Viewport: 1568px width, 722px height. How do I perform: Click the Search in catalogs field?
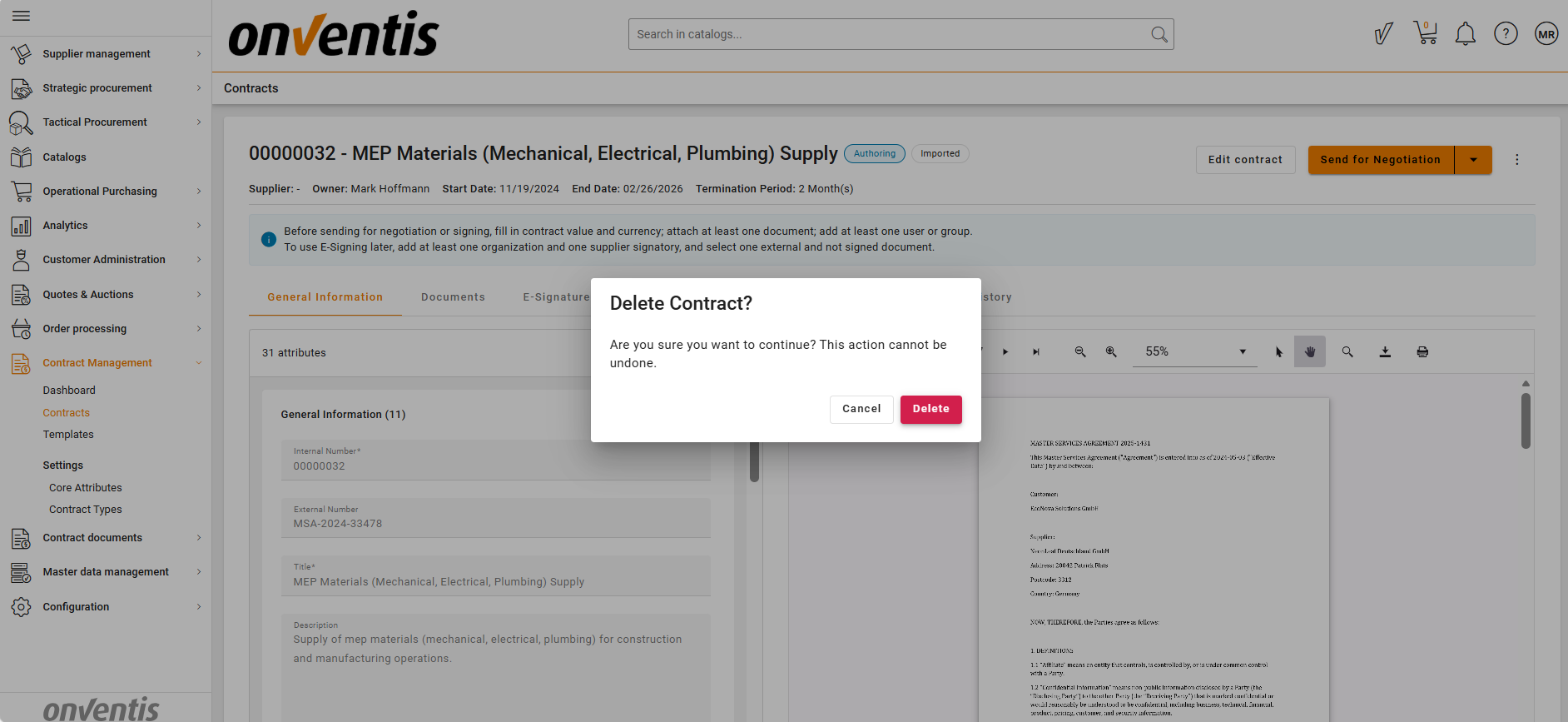(891, 34)
